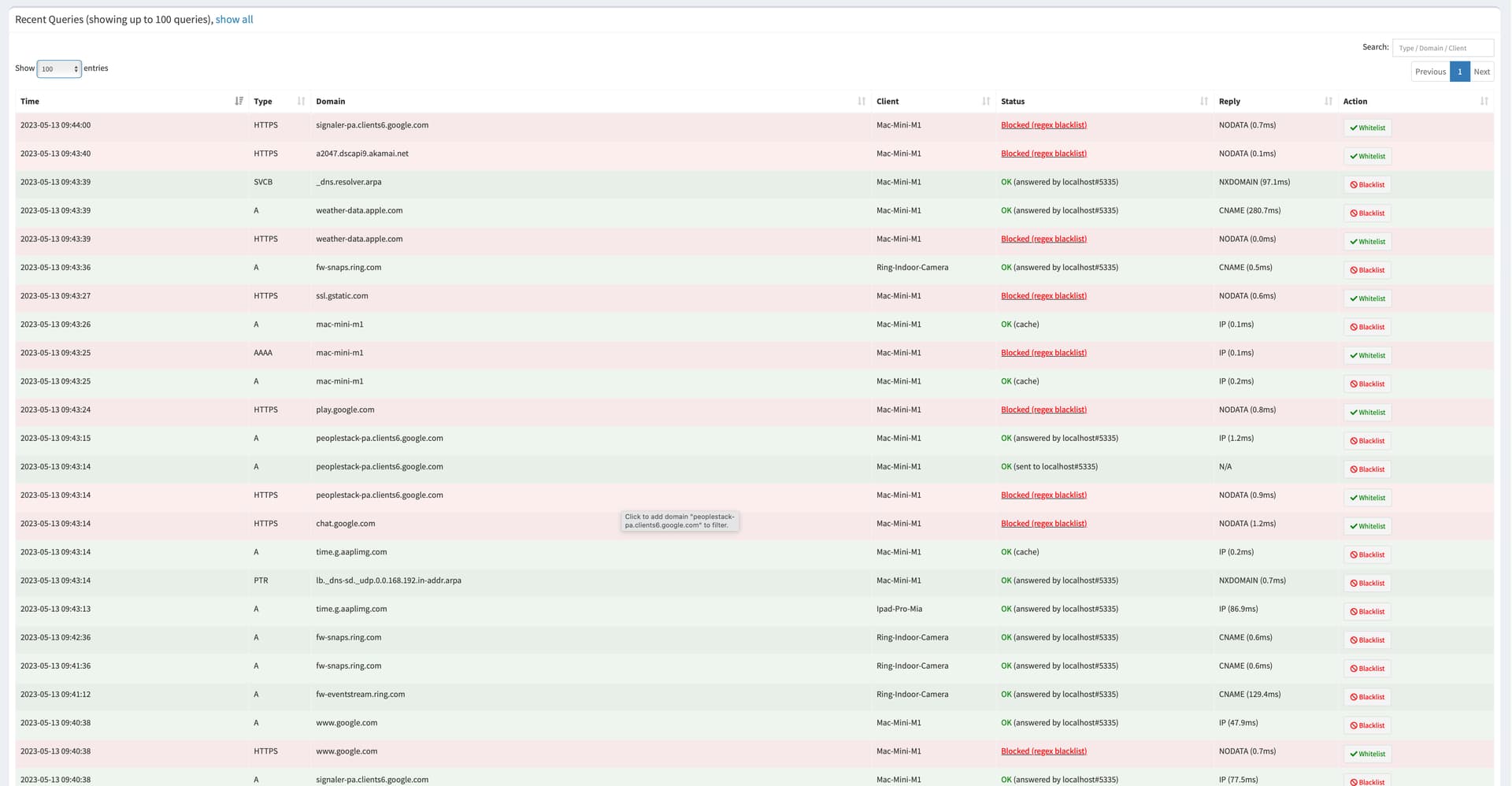The image size is (1512, 786).
Task: Sort queries by the Reply column icon
Action: [1329, 101]
